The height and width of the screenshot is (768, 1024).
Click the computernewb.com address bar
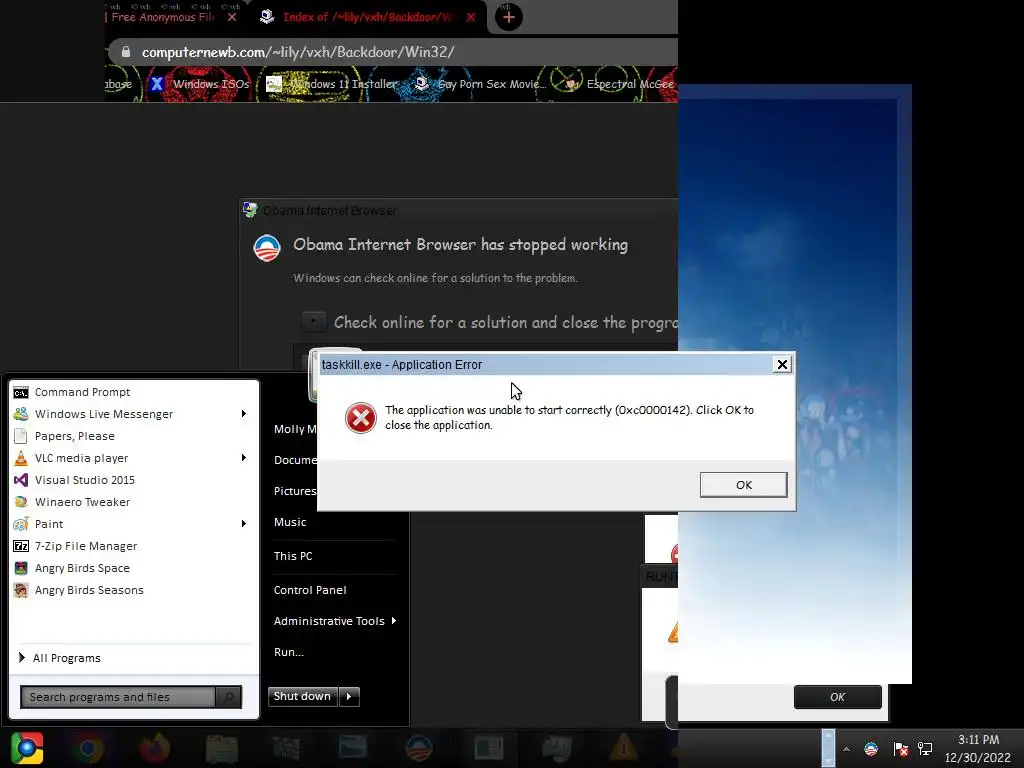point(392,52)
